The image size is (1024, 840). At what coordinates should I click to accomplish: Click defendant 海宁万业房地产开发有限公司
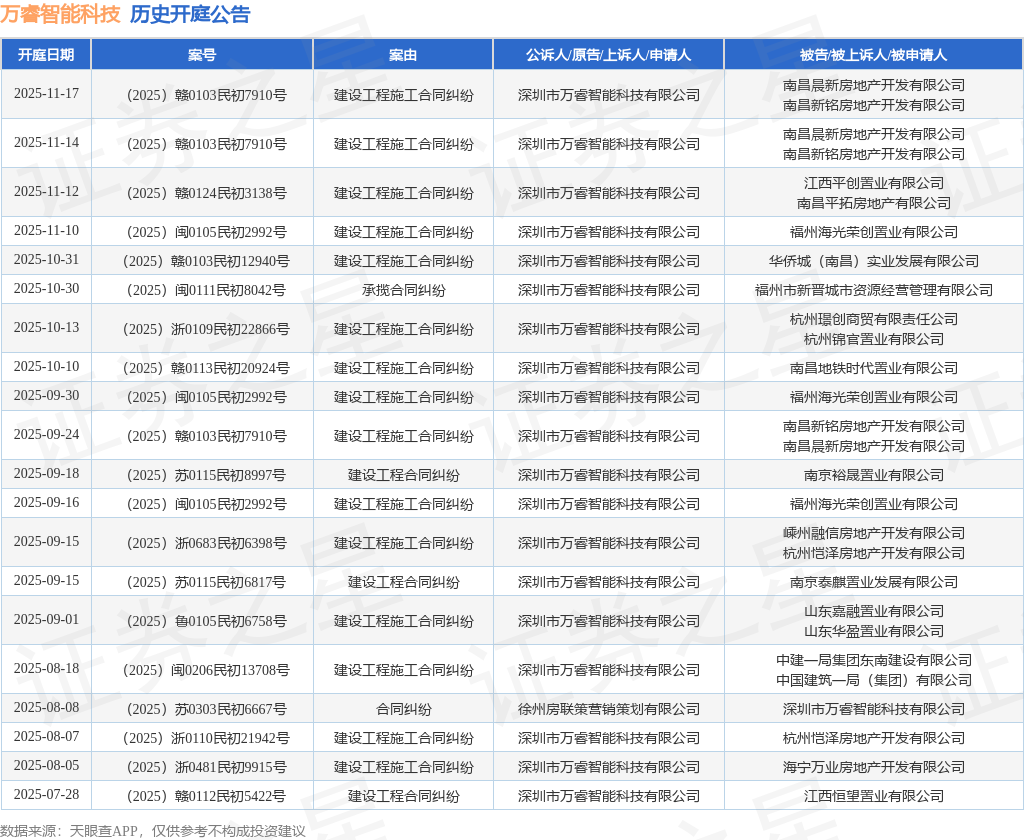pos(874,767)
